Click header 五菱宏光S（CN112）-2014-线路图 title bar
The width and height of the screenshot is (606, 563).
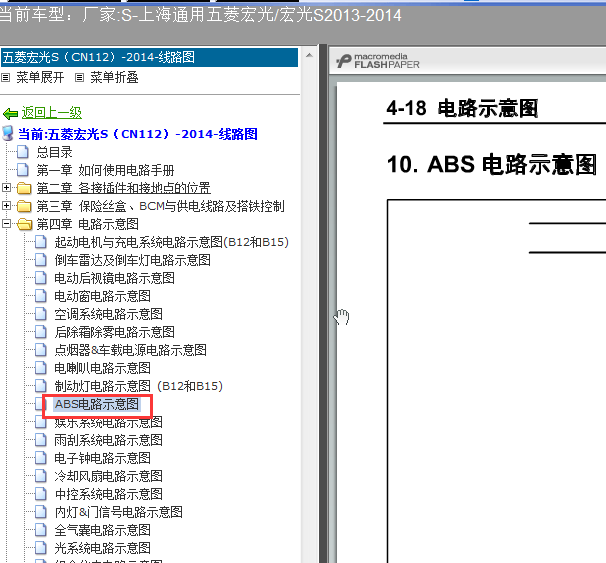[149, 57]
